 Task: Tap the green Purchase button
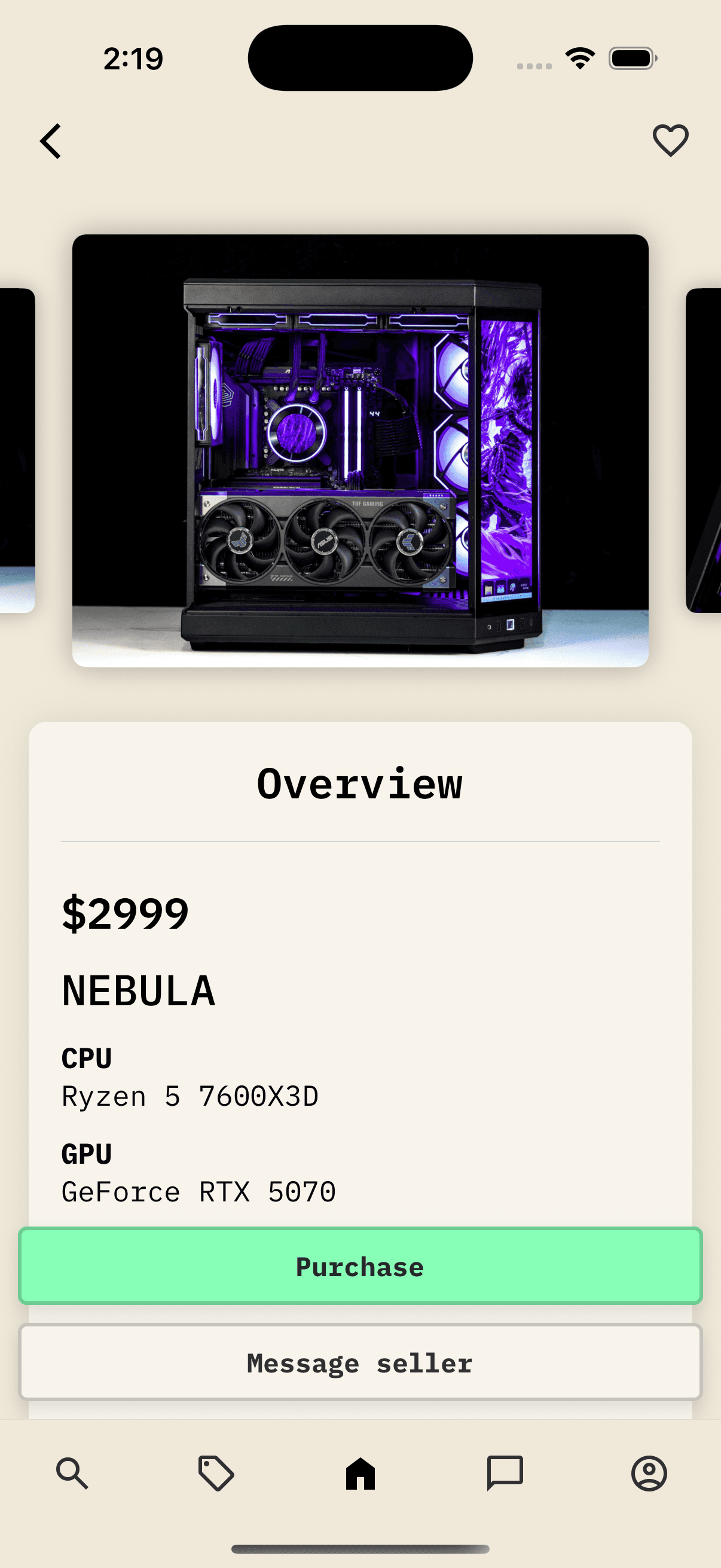360,1266
